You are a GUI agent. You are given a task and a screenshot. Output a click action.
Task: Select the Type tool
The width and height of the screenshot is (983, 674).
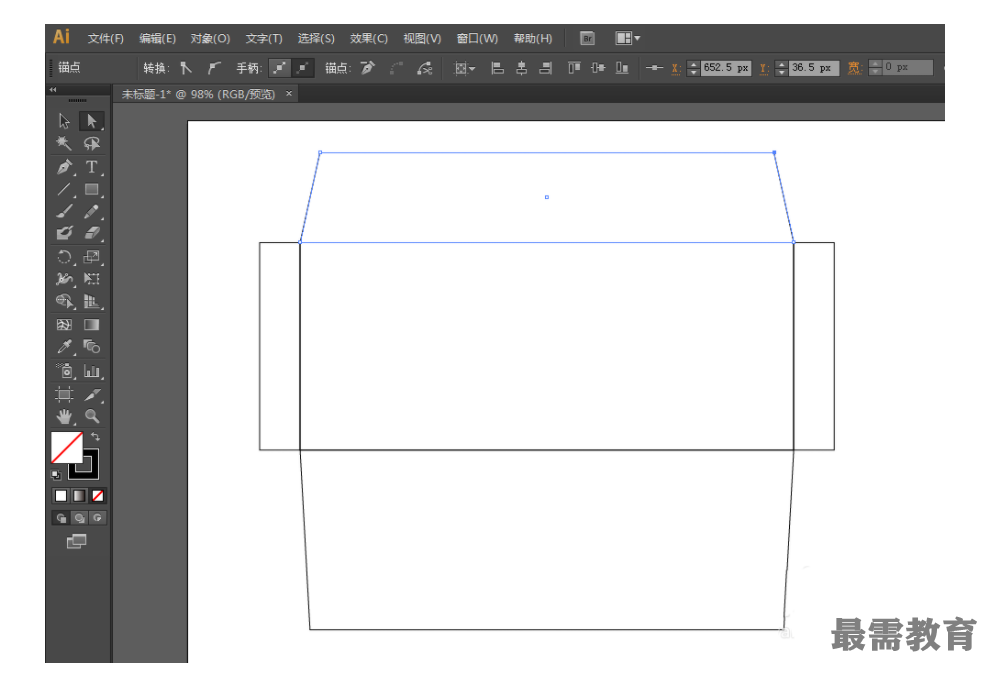[x=92, y=167]
